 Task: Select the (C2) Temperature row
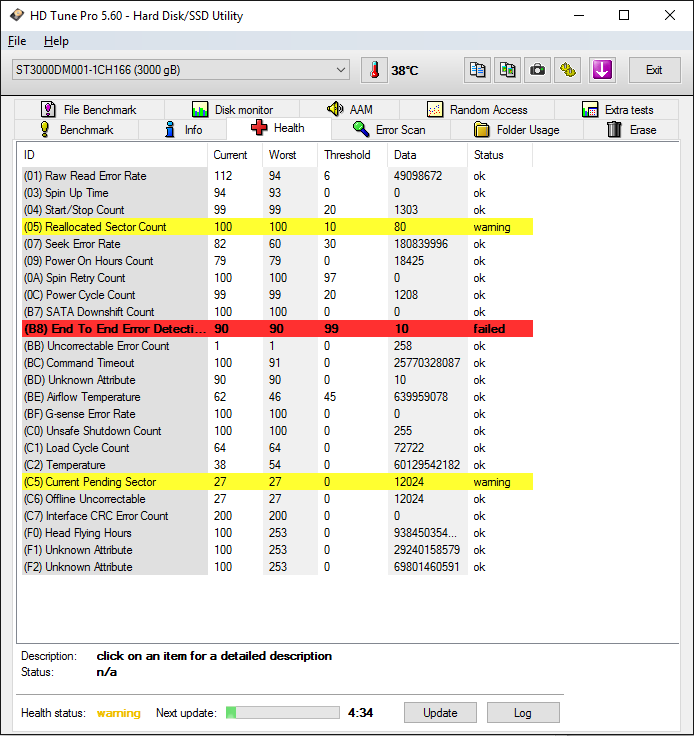[277, 465]
